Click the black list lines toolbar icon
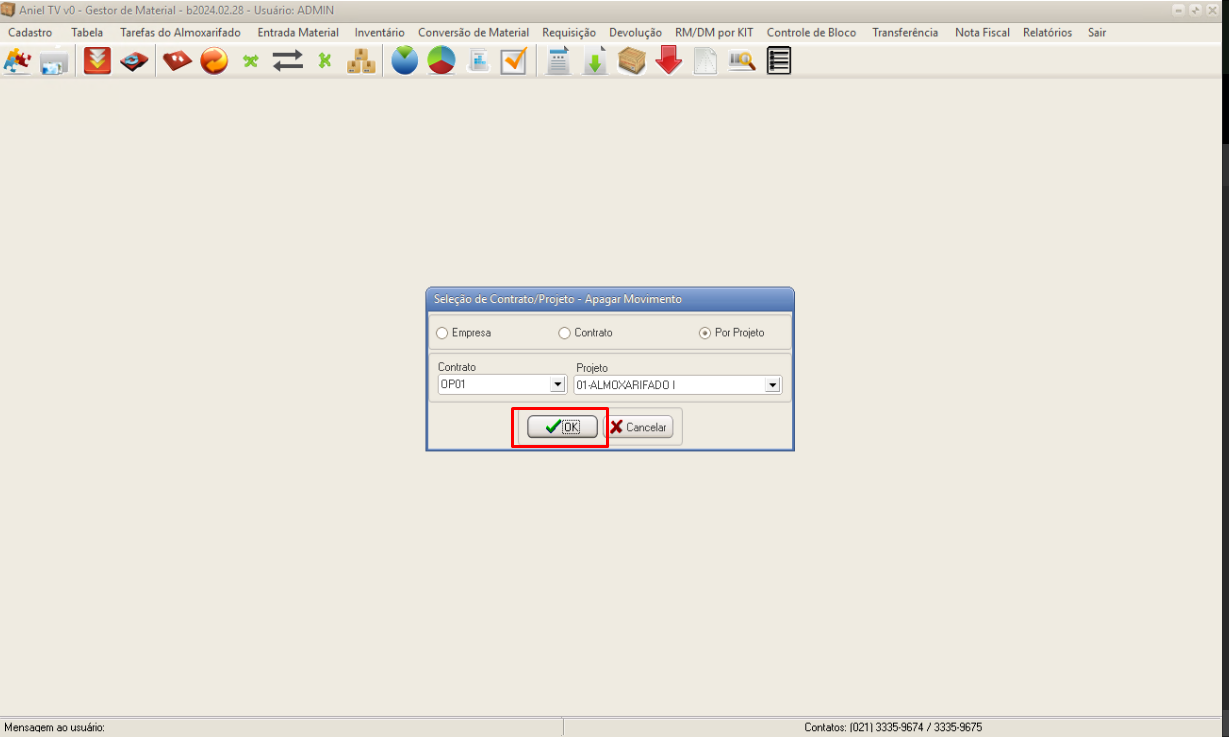 779,61
